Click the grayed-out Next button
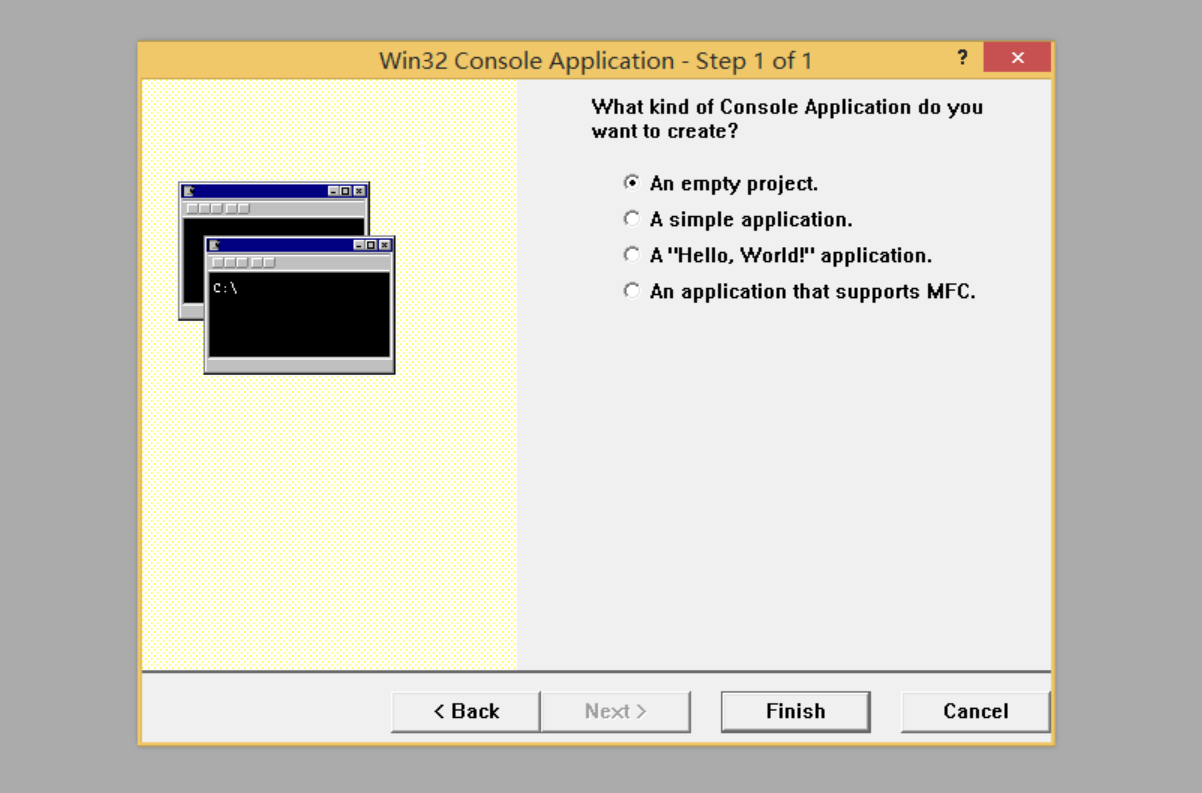Image resolution: width=1202 pixels, height=793 pixels. tap(615, 711)
